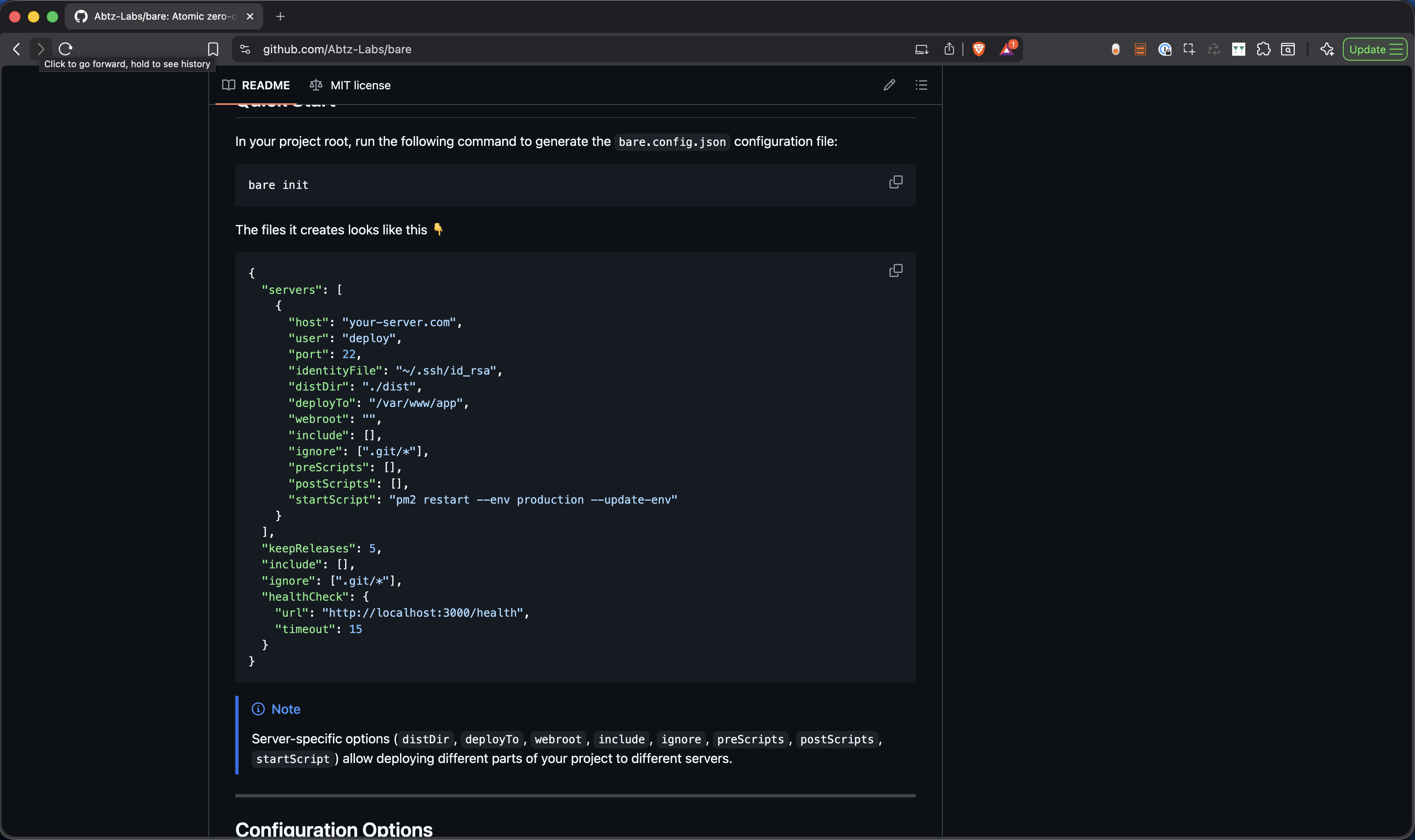
Task: Open the search-in-window toolbar icon
Action: (x=1289, y=49)
